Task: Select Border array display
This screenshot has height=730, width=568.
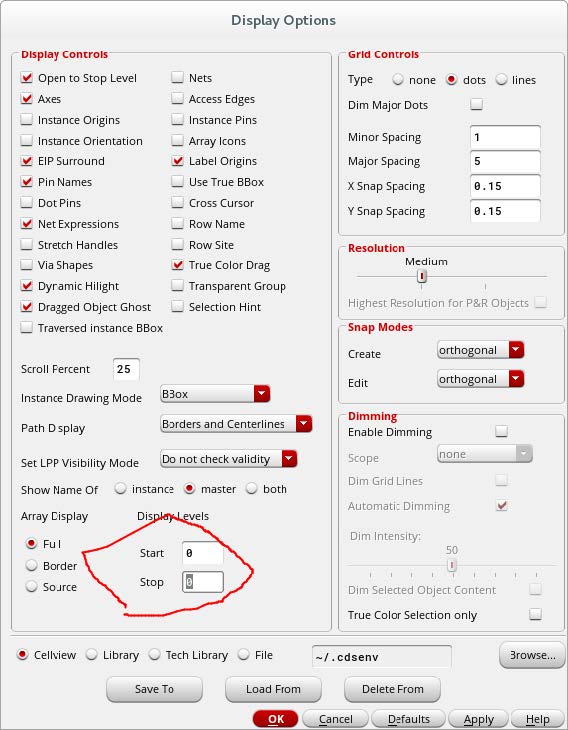Action: click(31, 565)
